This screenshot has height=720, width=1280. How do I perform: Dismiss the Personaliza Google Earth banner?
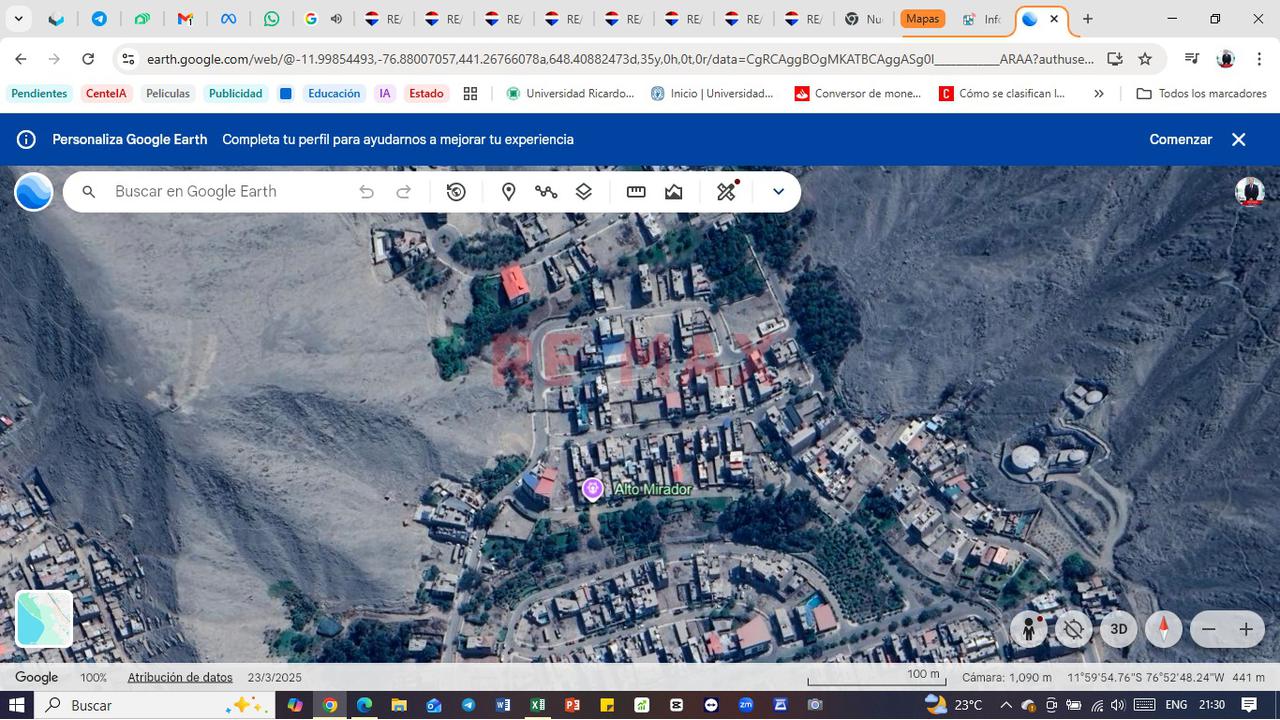[1239, 140]
